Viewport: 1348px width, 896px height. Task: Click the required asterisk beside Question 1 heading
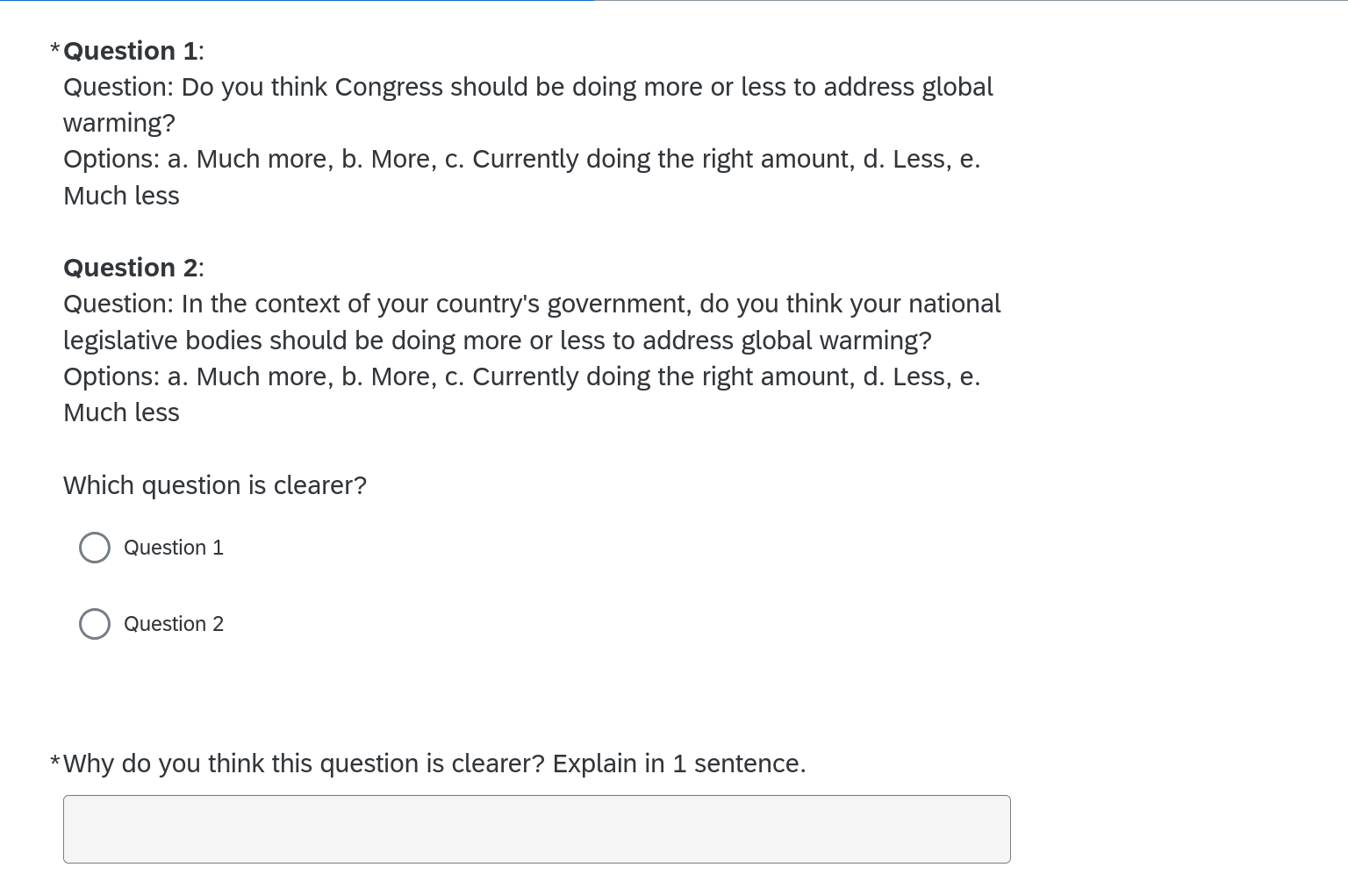[x=55, y=49]
